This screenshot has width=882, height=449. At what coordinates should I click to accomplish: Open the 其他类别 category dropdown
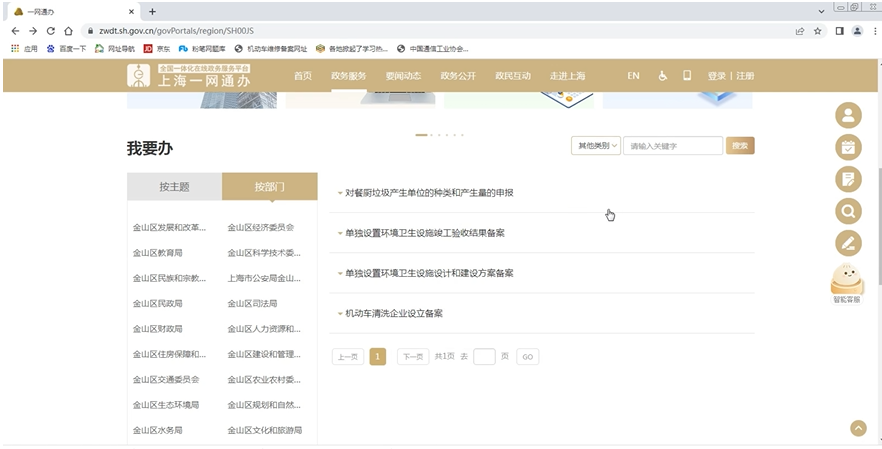tap(596, 146)
